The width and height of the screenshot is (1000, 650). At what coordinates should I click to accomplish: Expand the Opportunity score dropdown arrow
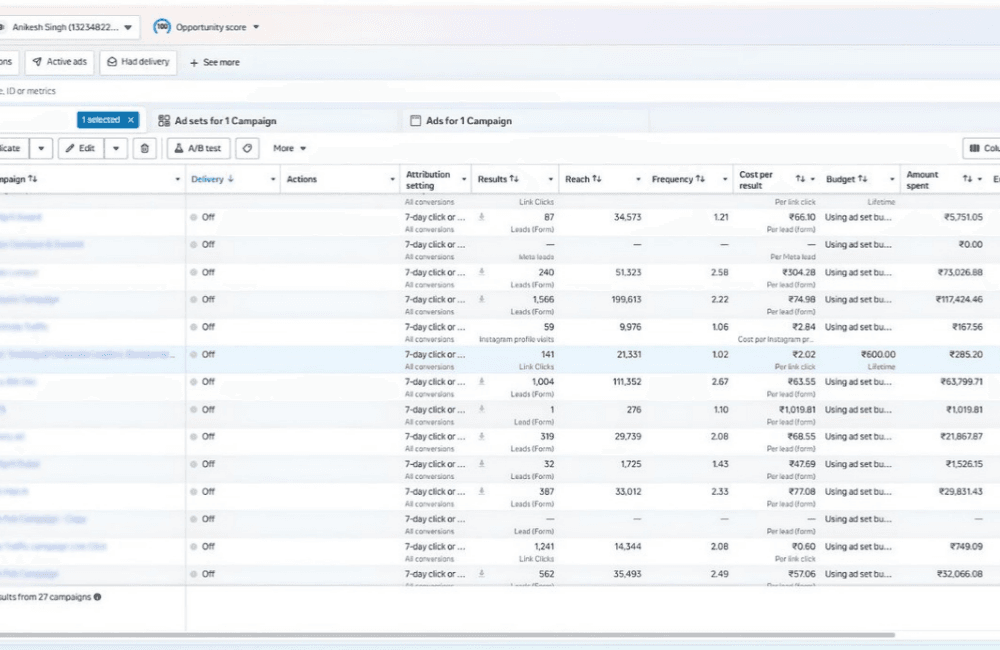pos(256,27)
